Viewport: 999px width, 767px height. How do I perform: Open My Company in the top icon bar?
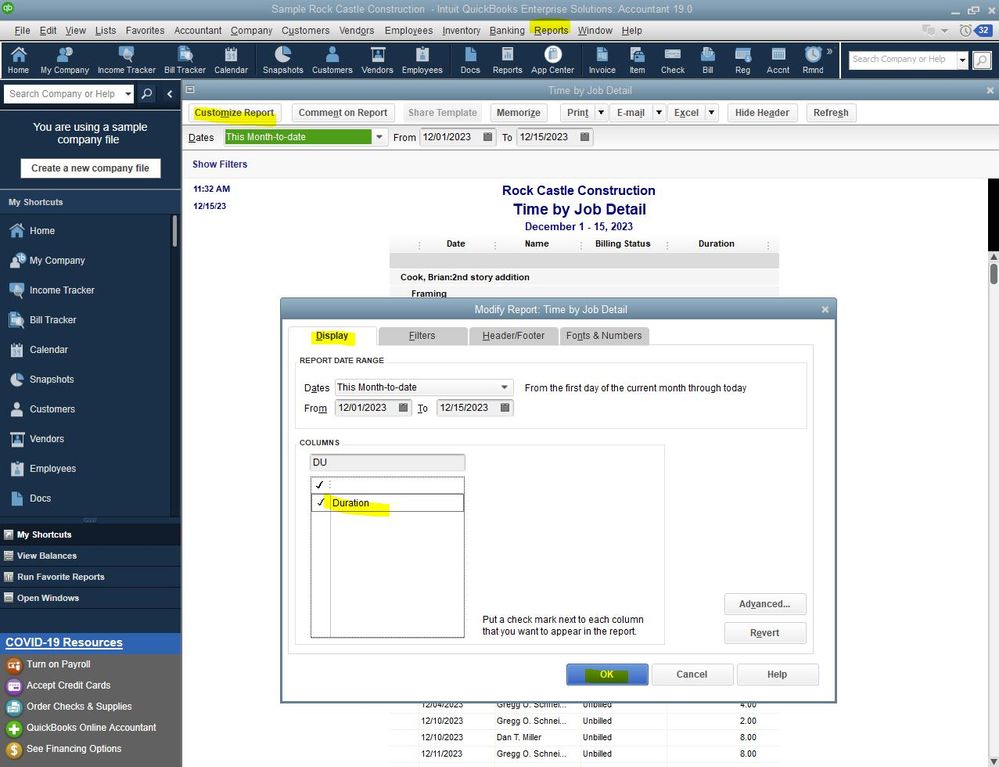click(x=64, y=61)
